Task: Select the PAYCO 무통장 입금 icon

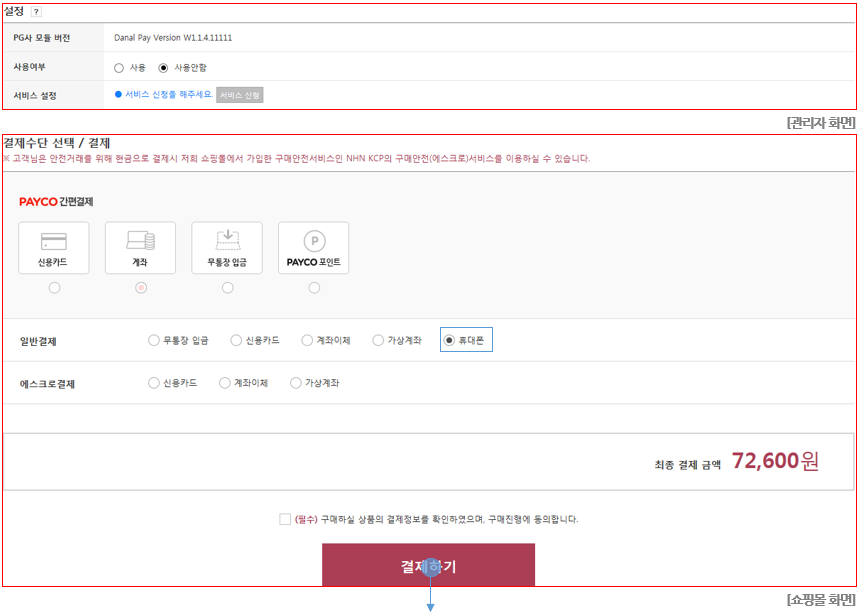Action: [227, 248]
